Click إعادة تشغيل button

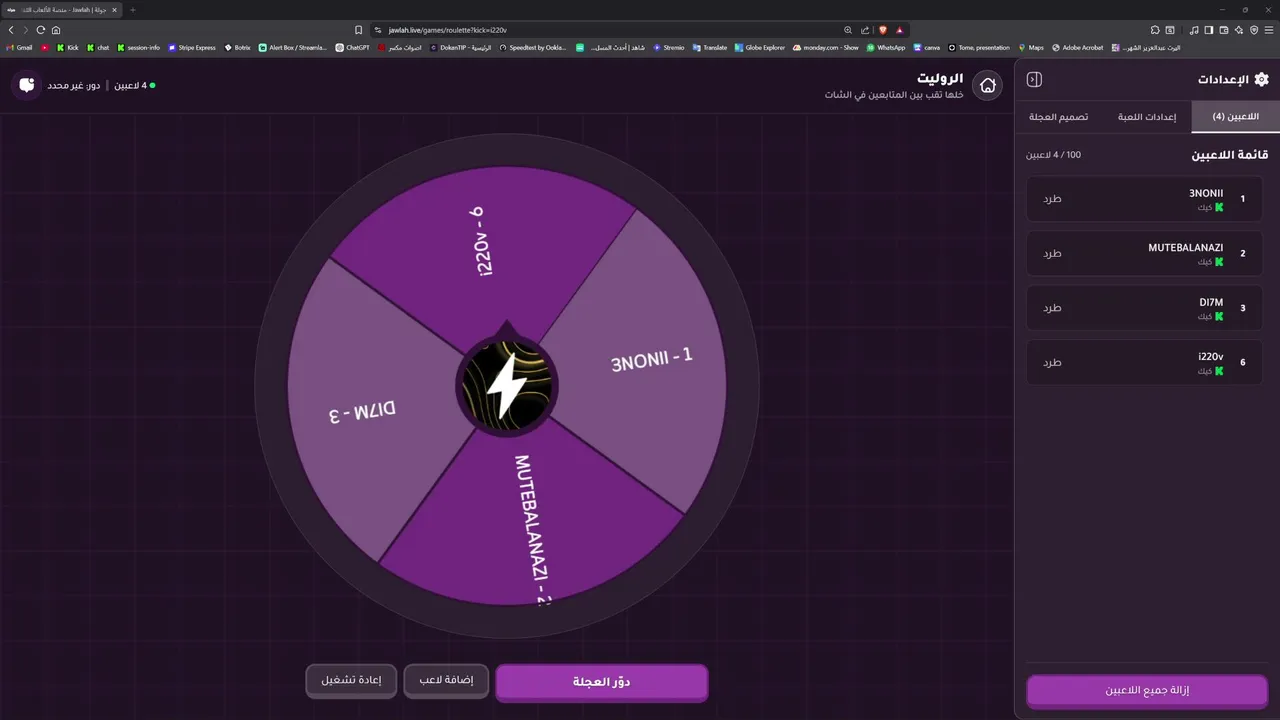click(x=351, y=681)
